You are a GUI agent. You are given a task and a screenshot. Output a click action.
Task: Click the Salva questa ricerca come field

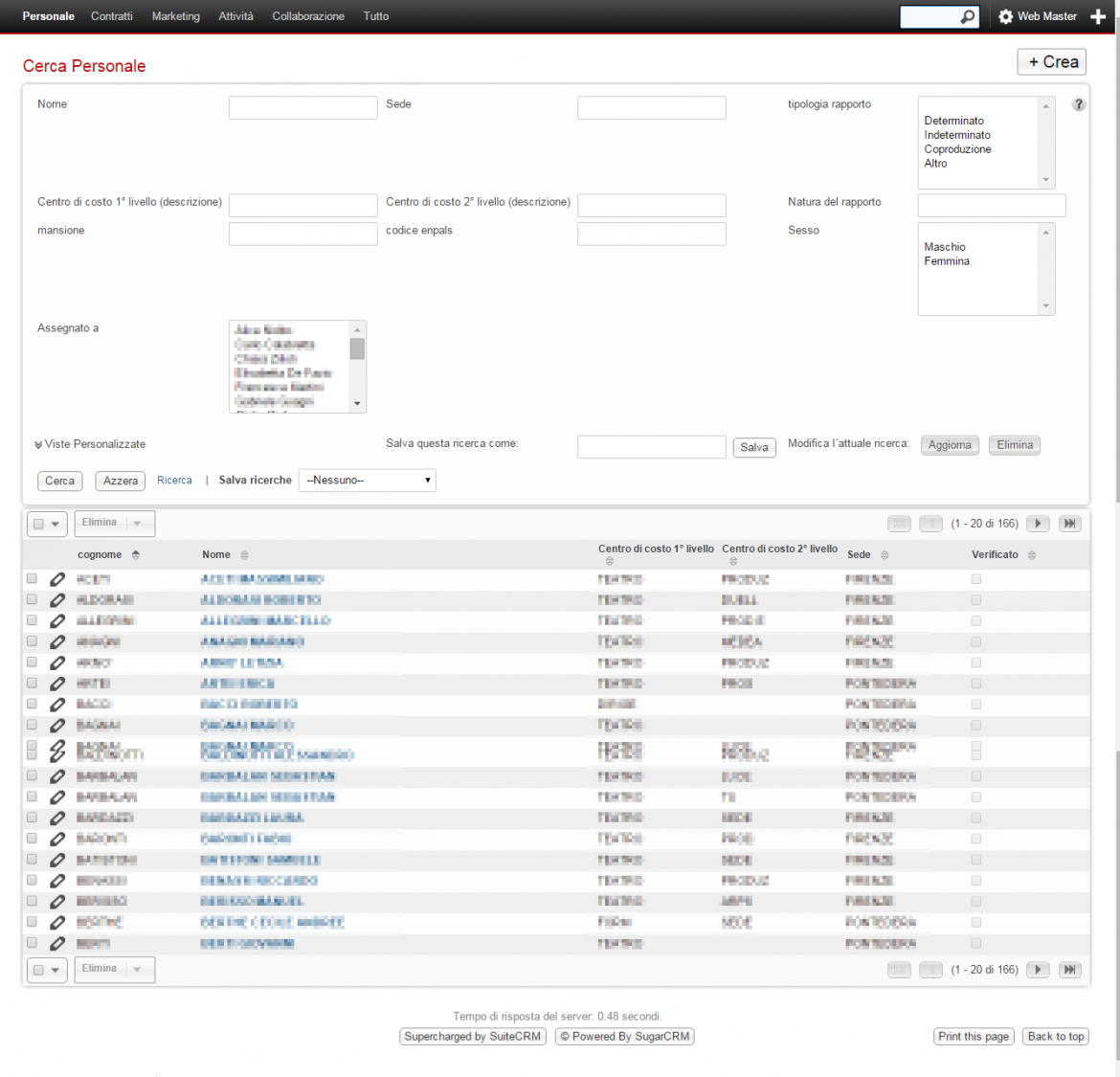(652, 447)
